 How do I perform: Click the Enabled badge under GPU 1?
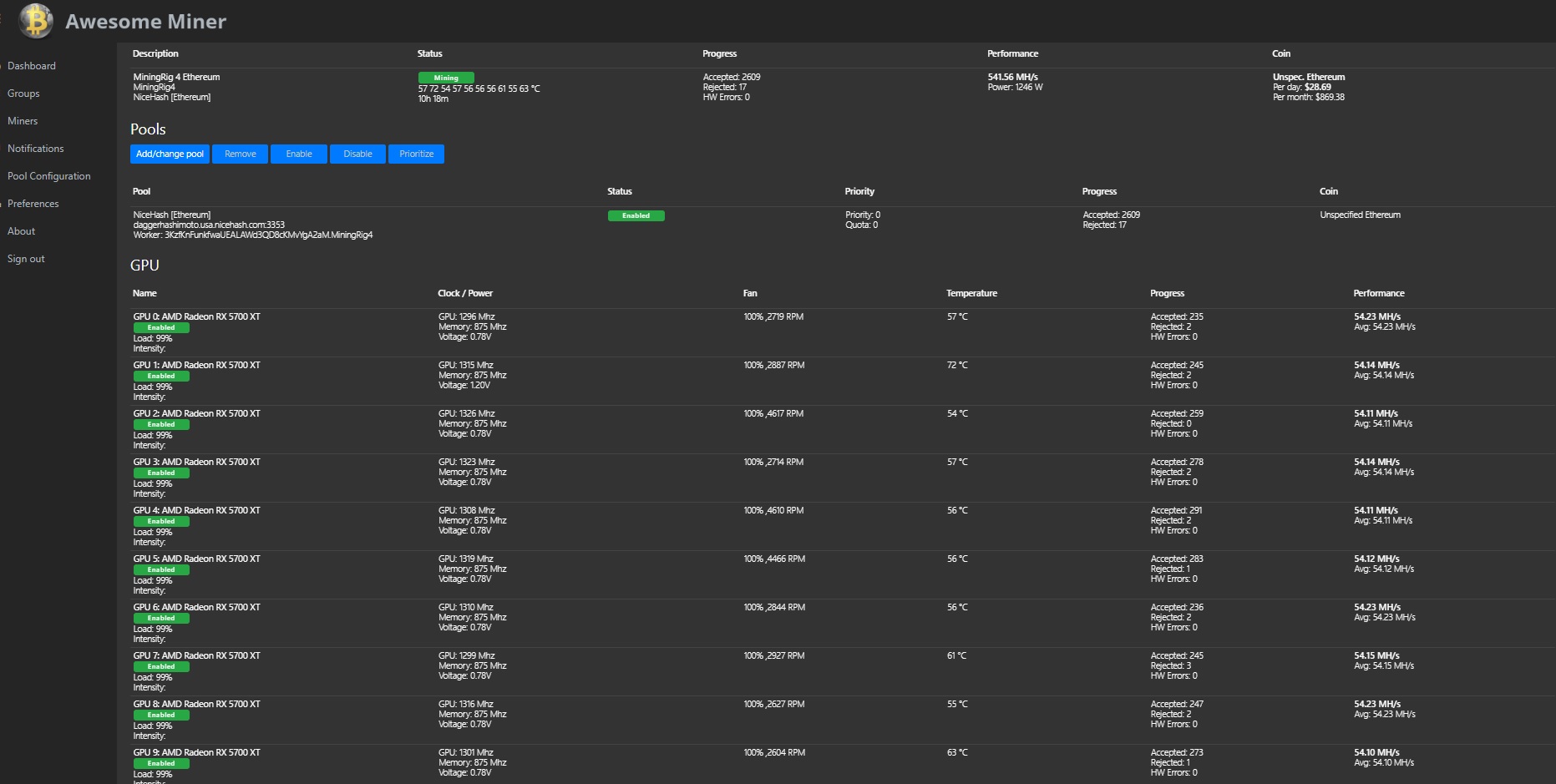161,376
